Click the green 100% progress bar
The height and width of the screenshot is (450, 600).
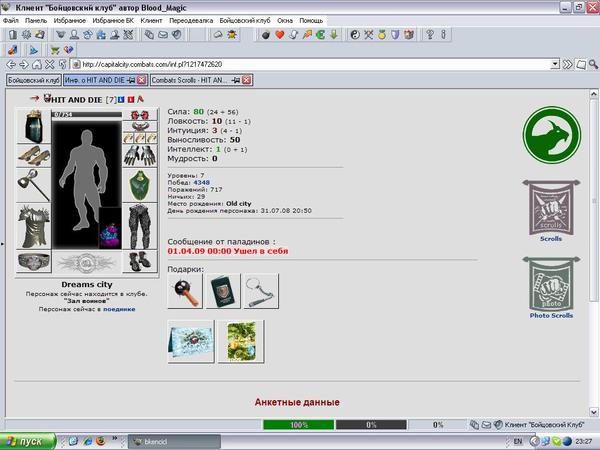(298, 425)
